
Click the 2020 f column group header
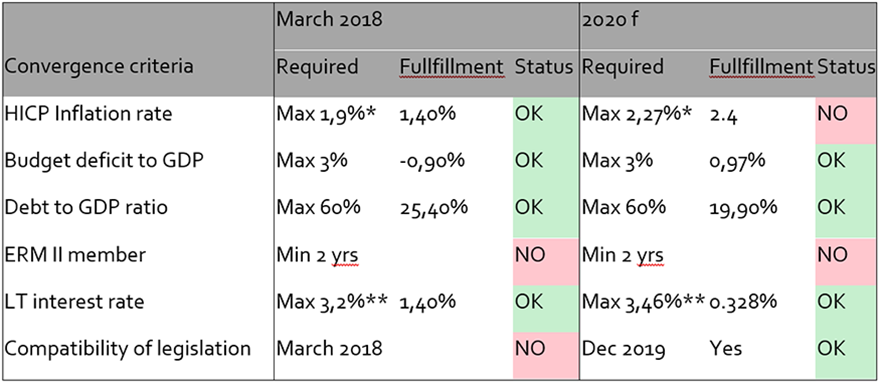click(611, 20)
